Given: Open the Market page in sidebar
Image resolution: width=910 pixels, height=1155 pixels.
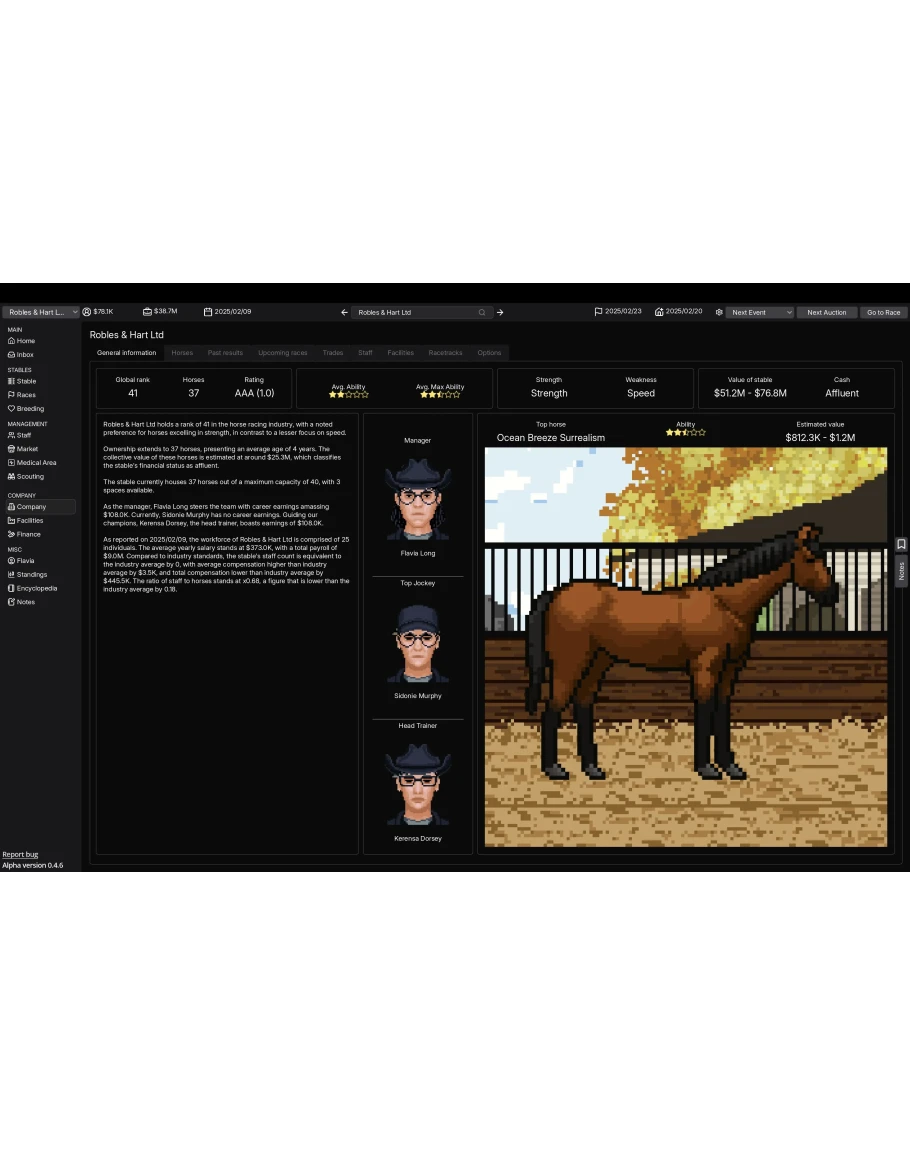Looking at the screenshot, I should point(27,449).
